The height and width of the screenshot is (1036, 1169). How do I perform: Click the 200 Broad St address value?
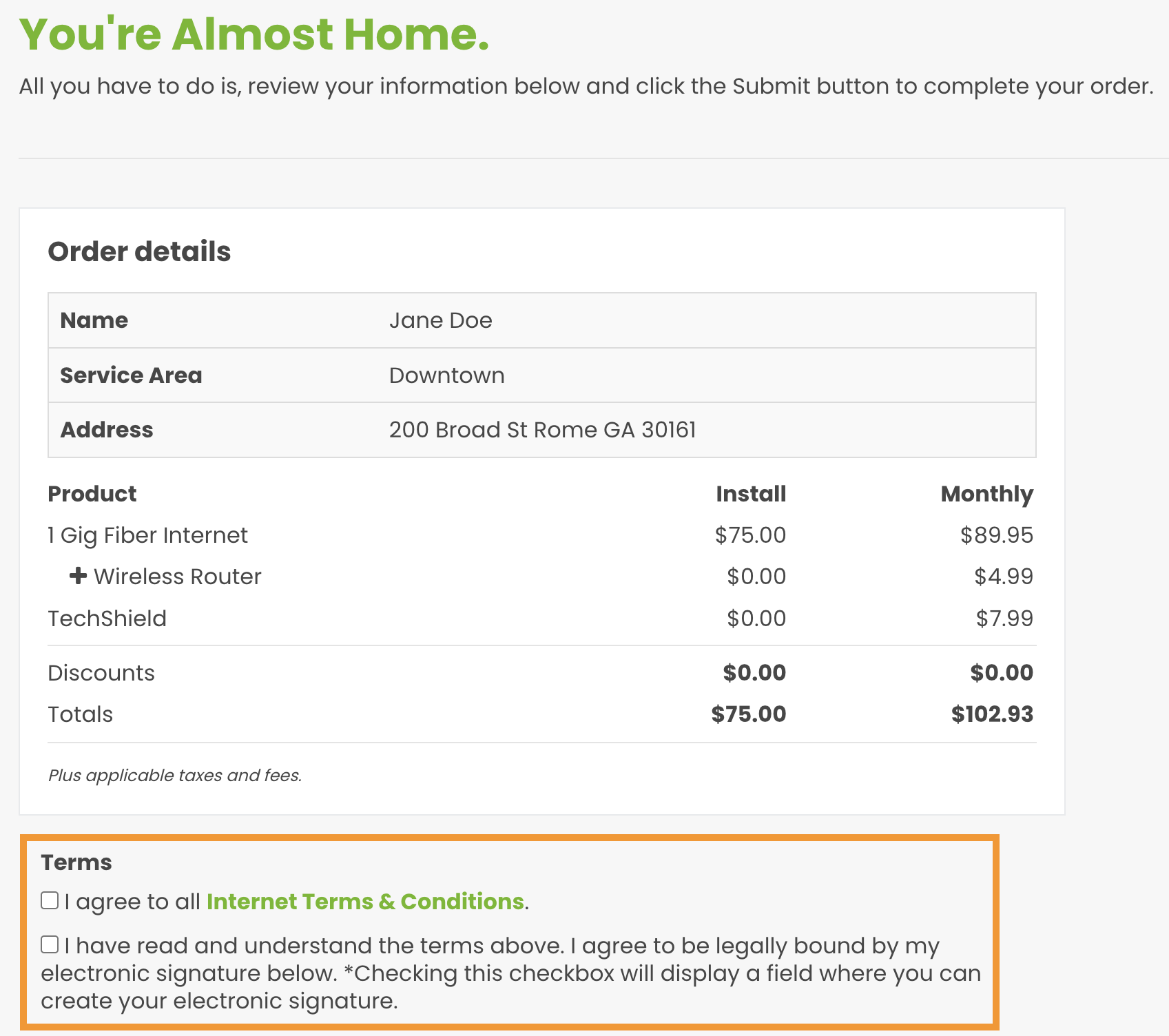click(x=542, y=430)
